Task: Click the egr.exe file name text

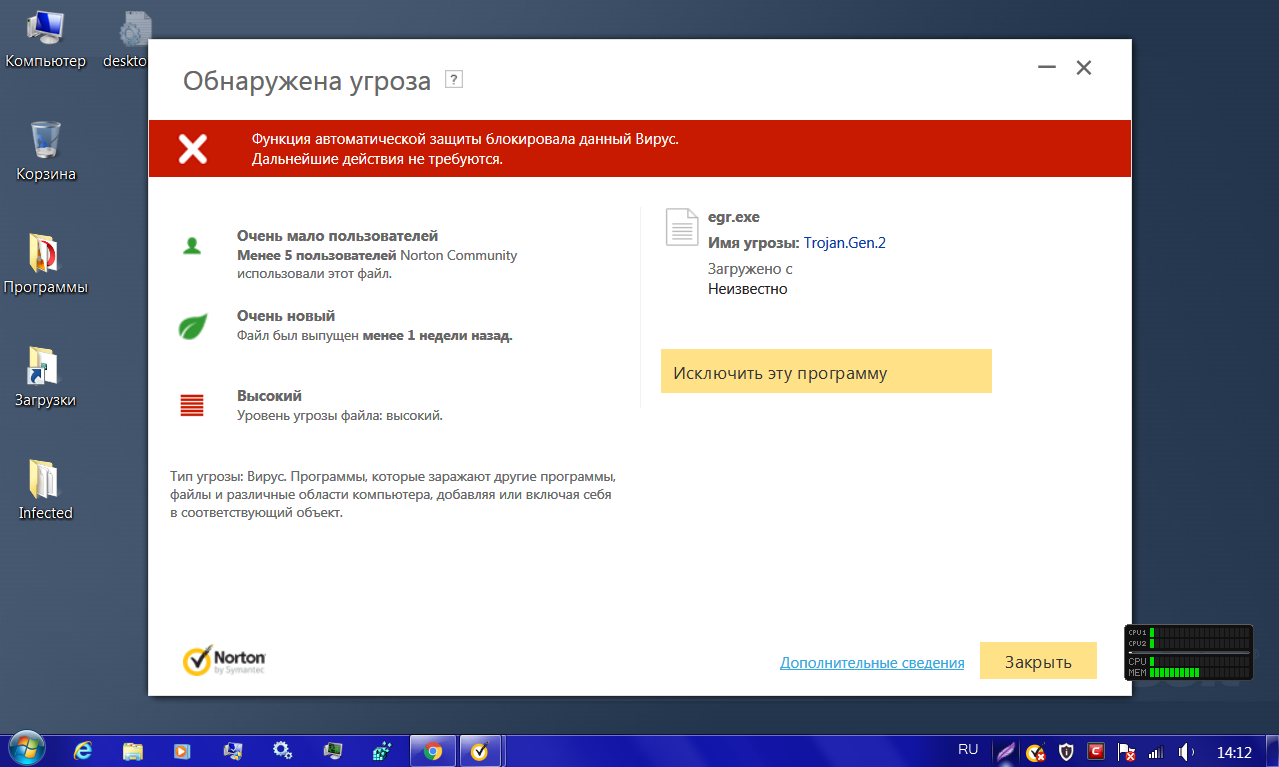Action: click(x=734, y=217)
